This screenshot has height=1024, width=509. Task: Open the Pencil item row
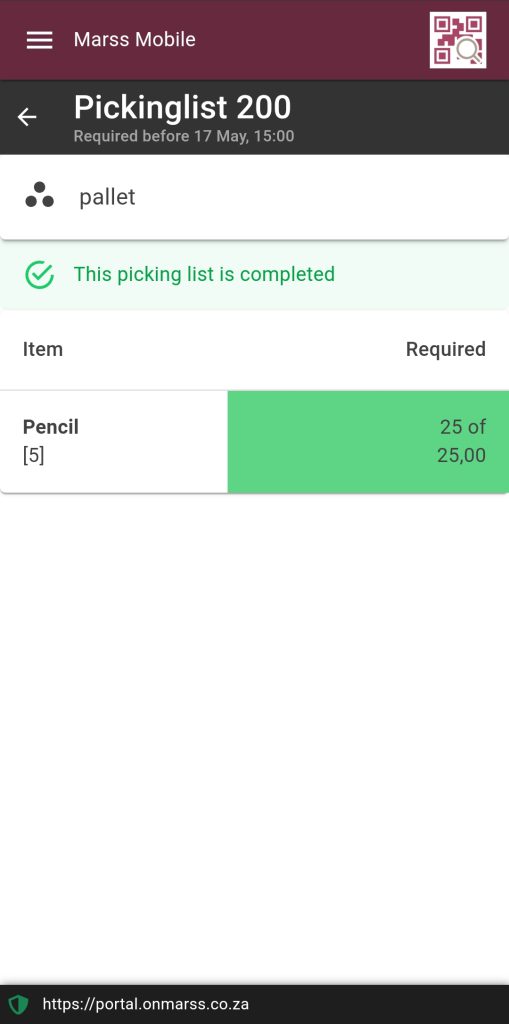coord(254,441)
